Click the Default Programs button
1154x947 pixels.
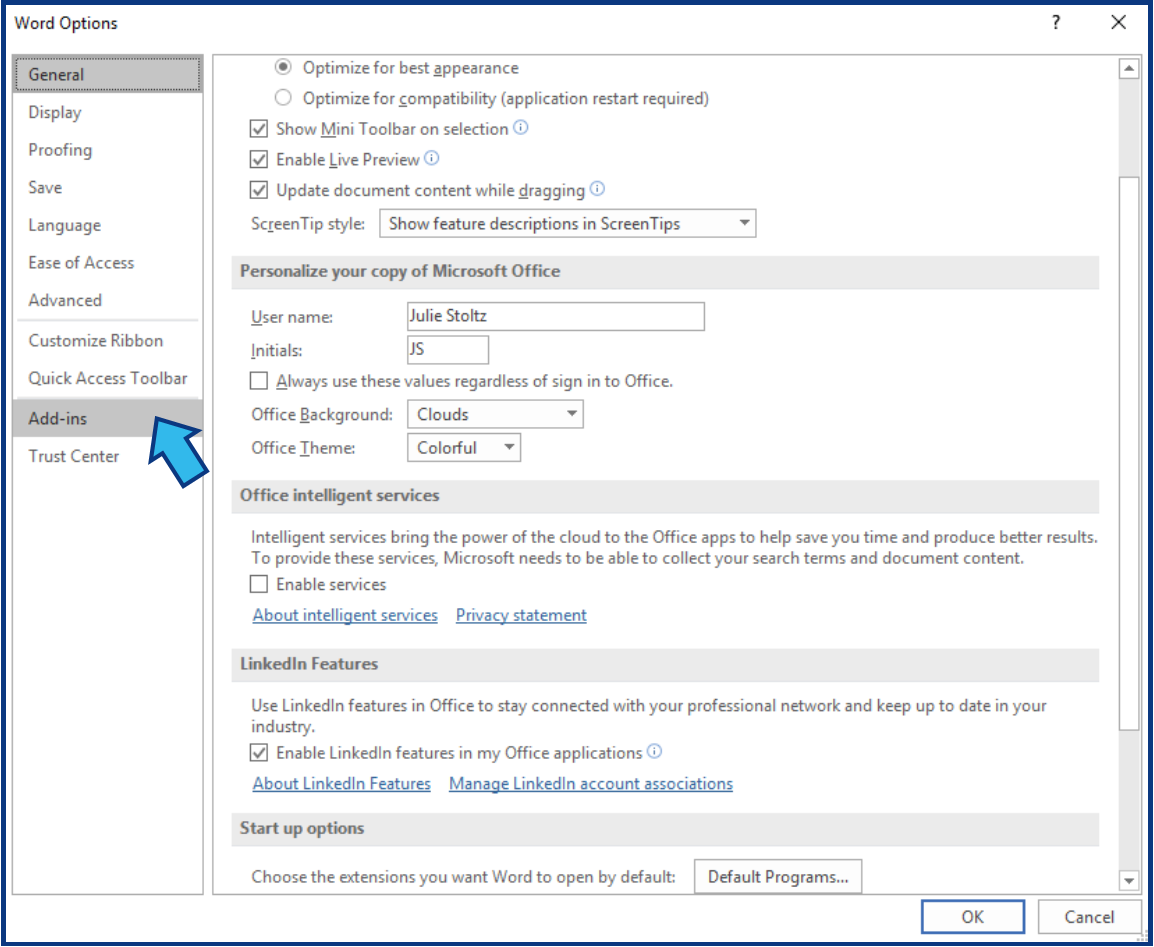(x=777, y=876)
